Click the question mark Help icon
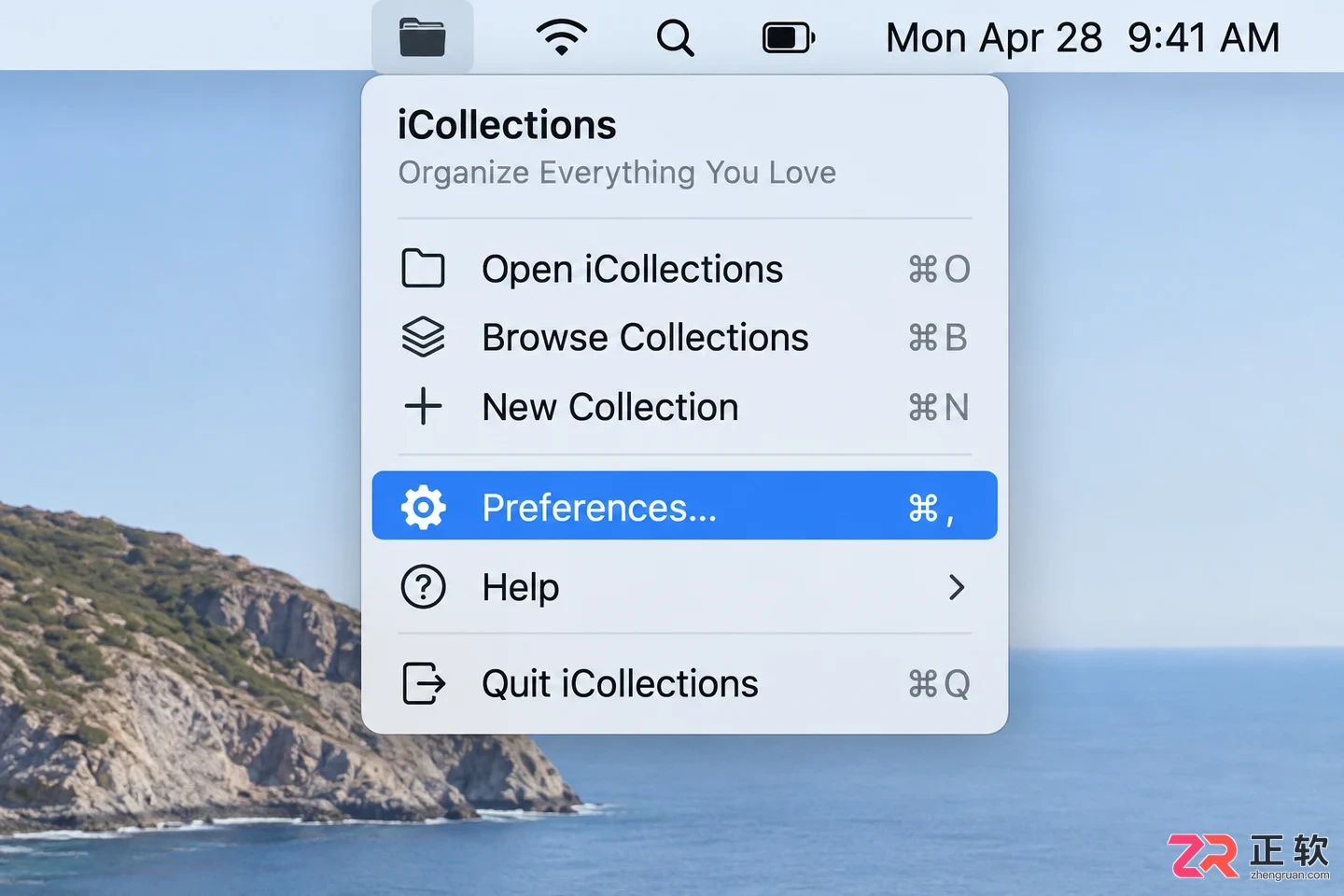Viewport: 1344px width, 896px height. (423, 588)
